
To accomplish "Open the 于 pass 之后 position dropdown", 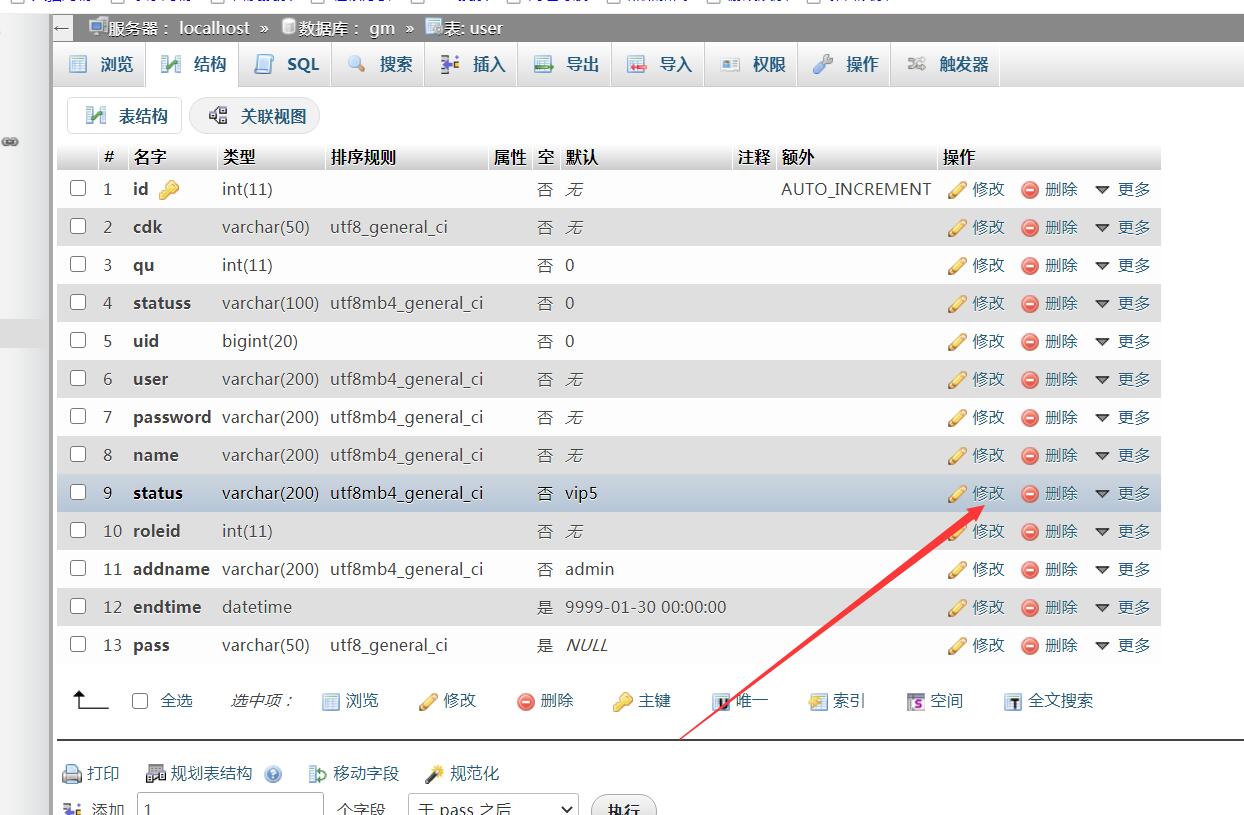I will click(x=493, y=807).
